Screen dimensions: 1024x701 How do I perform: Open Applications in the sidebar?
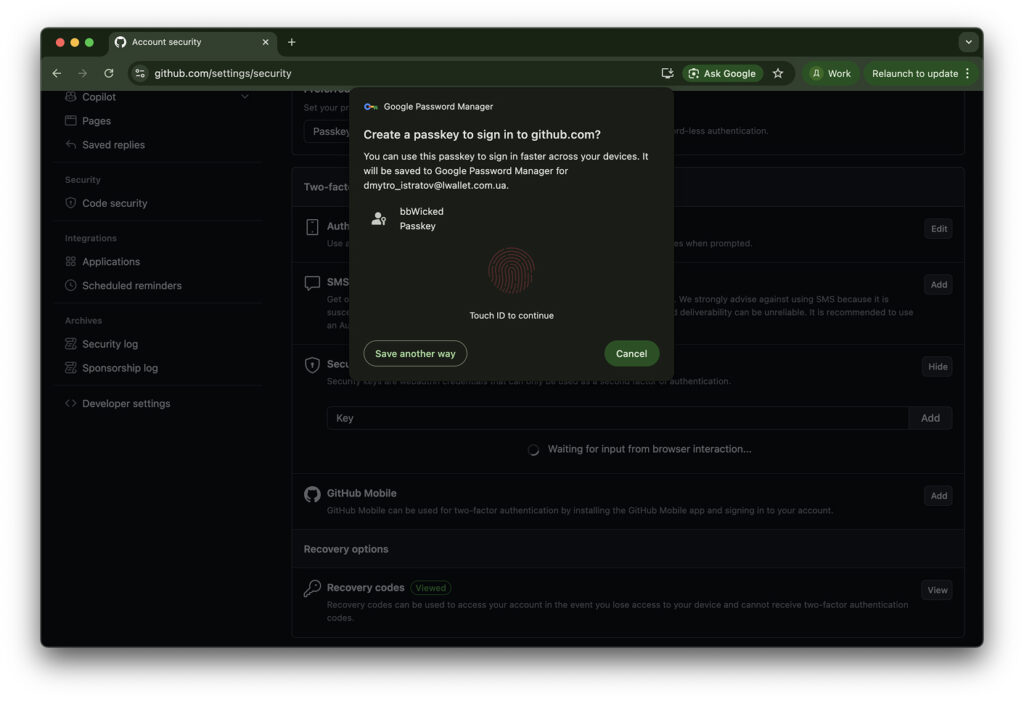point(110,261)
